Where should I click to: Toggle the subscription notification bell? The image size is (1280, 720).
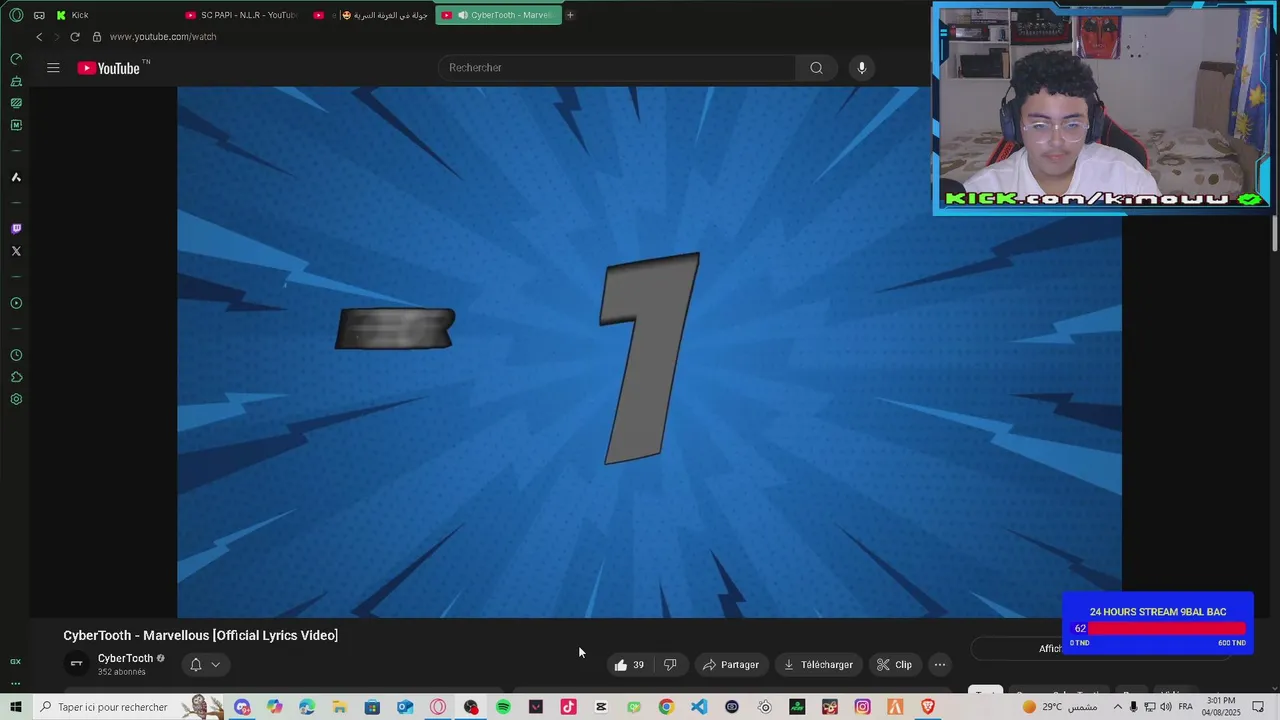195,664
